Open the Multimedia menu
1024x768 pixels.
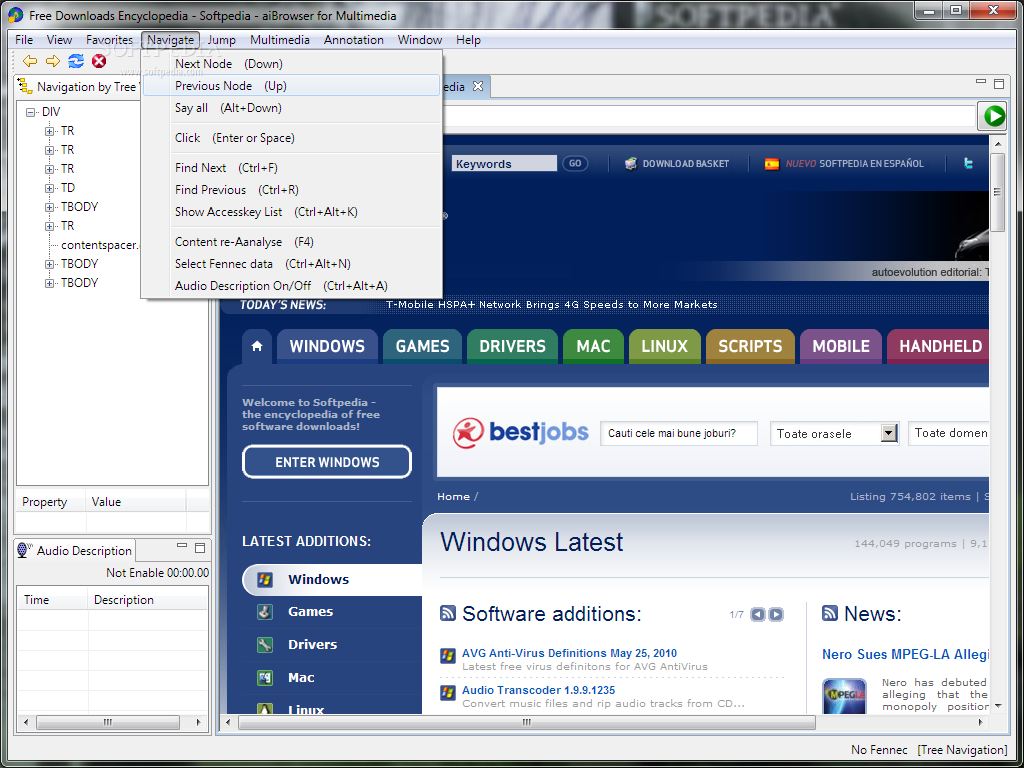coord(280,40)
